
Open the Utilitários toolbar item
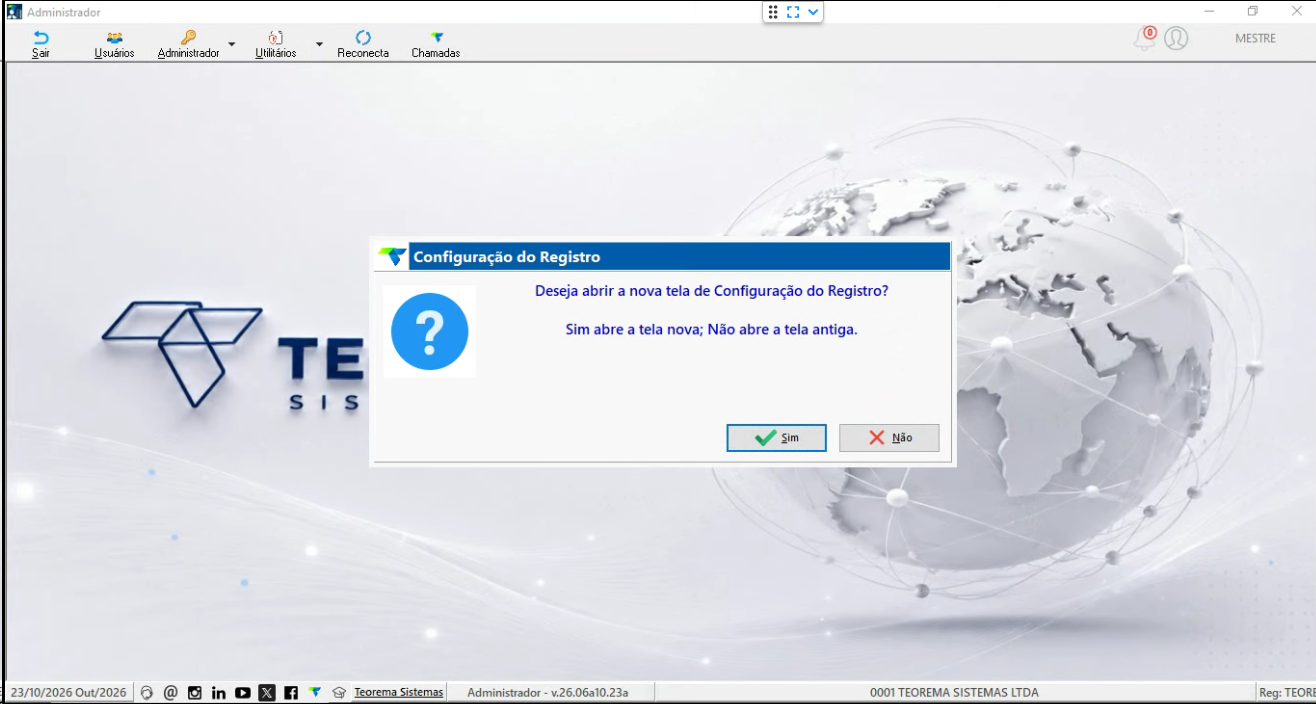tap(276, 44)
